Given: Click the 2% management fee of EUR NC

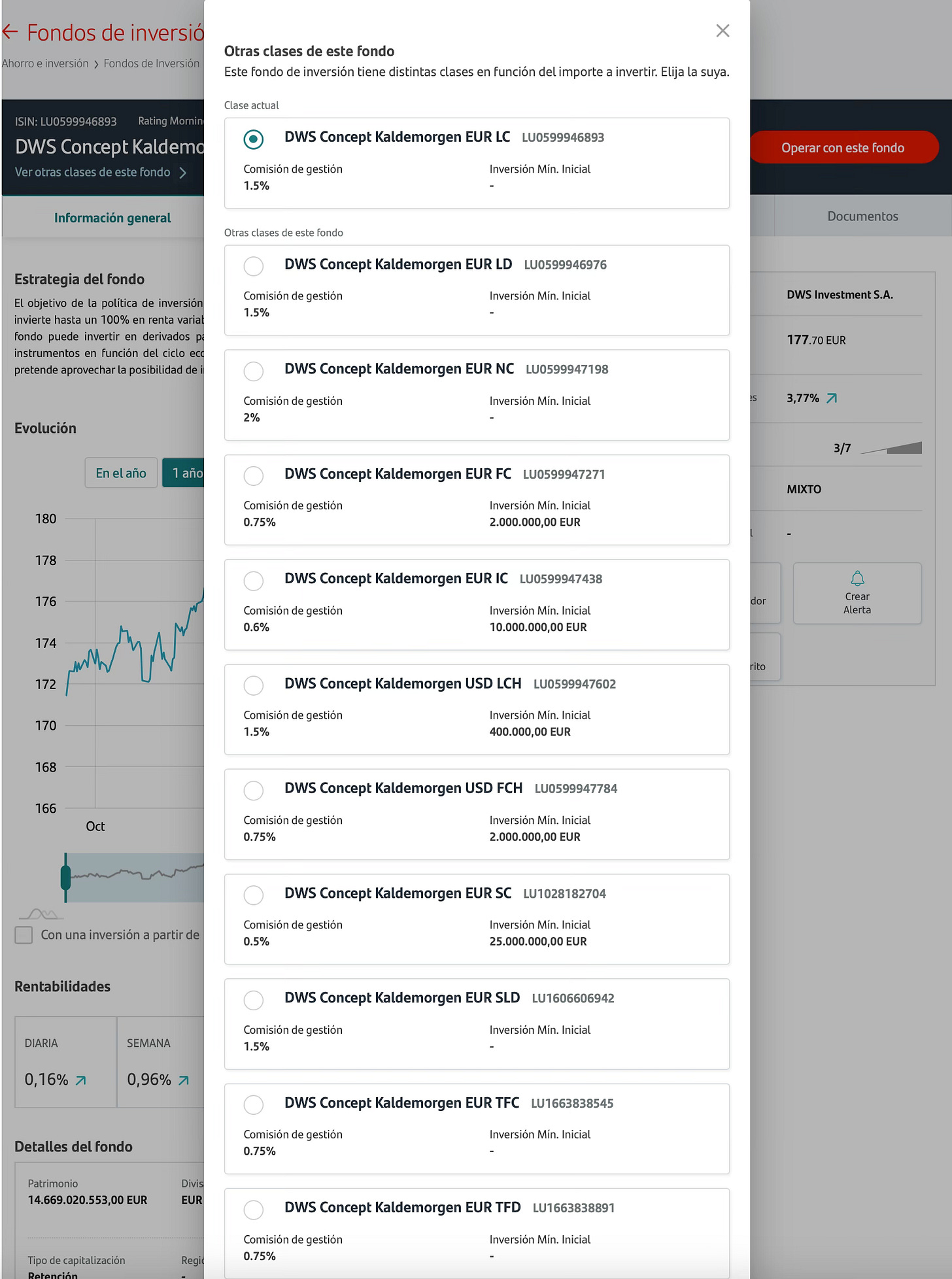Looking at the screenshot, I should (x=252, y=418).
